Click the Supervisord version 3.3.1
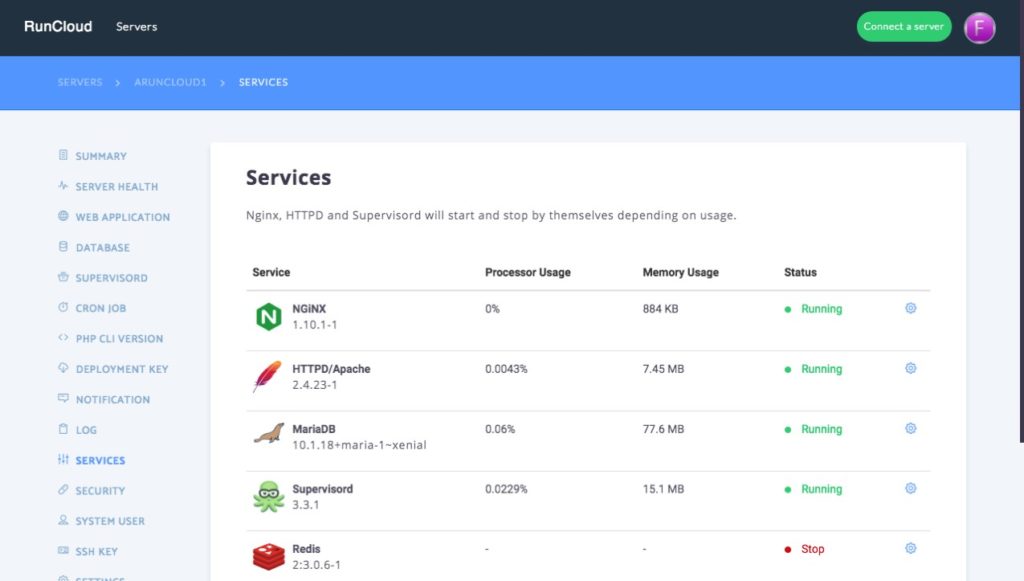 pos(306,505)
